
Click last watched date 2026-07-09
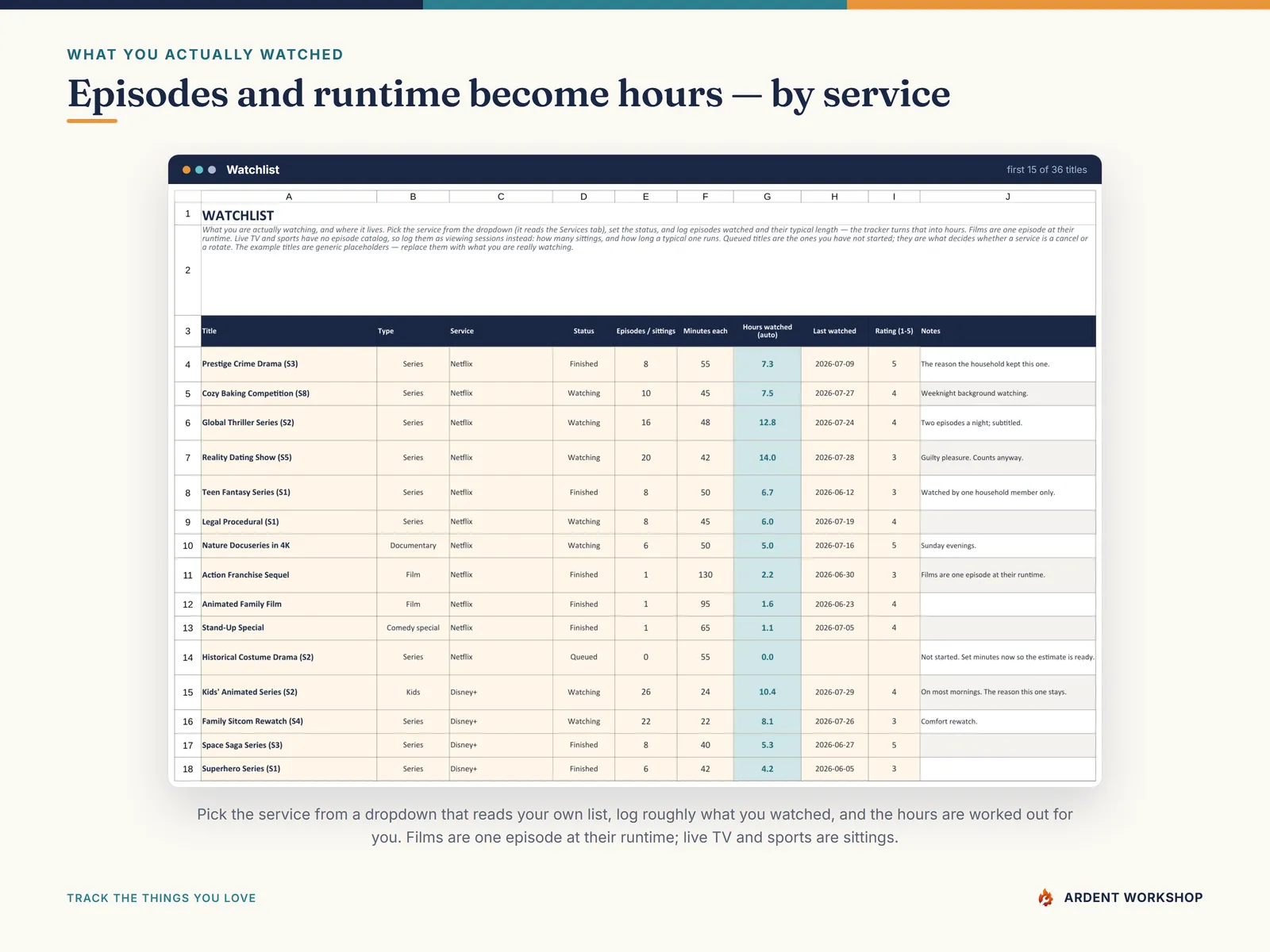[x=835, y=364]
